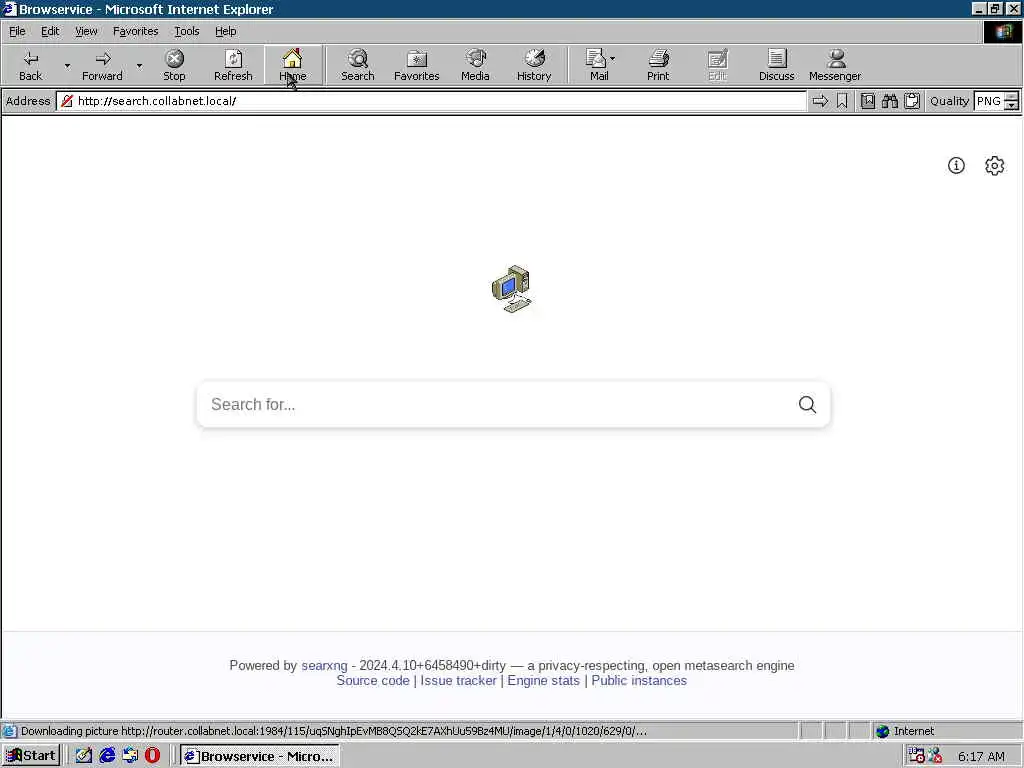Viewport: 1024px width, 768px height.
Task: Click the 6:17 AM clock
Action: pyautogui.click(x=982, y=757)
